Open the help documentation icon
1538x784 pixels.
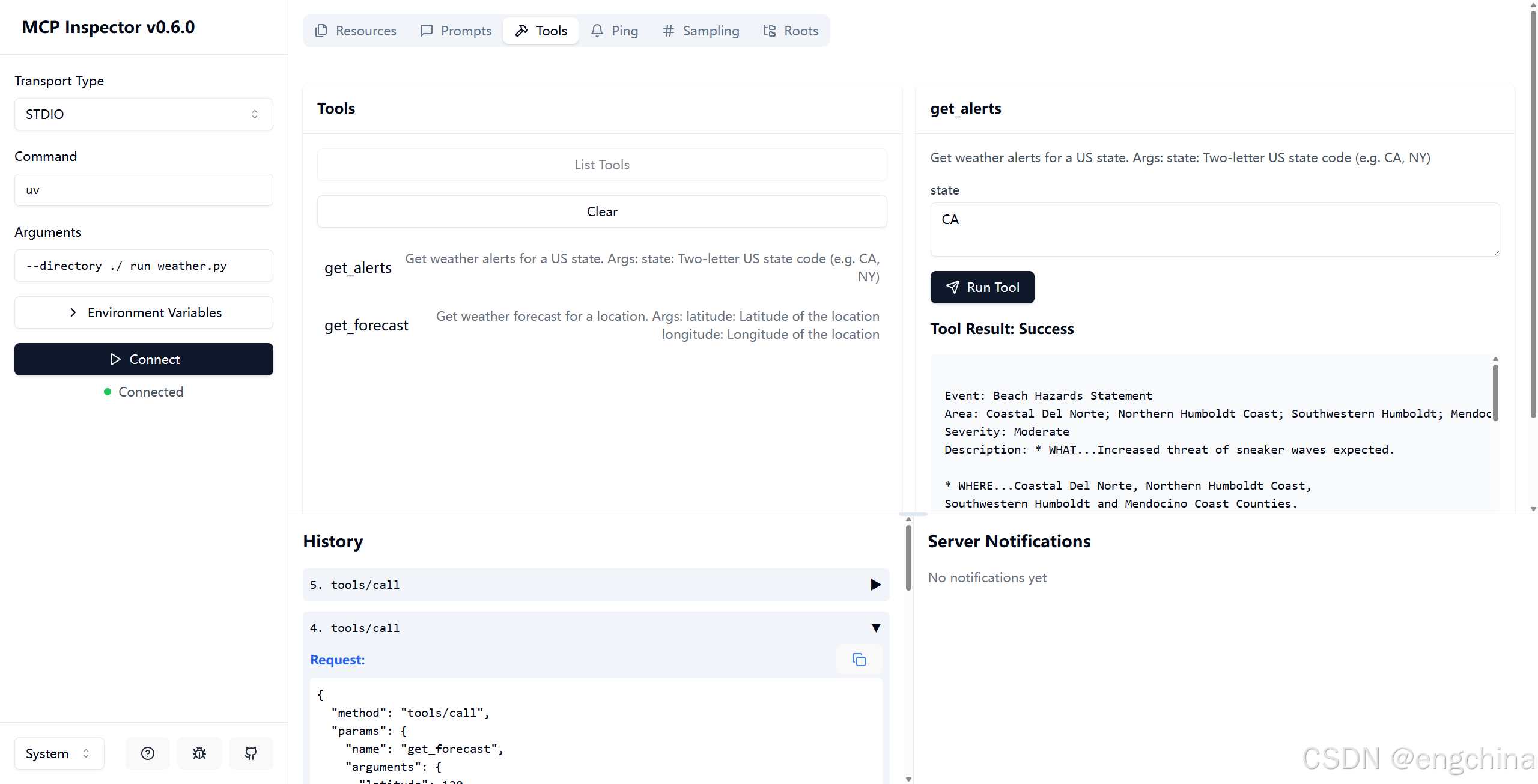pyautogui.click(x=148, y=753)
